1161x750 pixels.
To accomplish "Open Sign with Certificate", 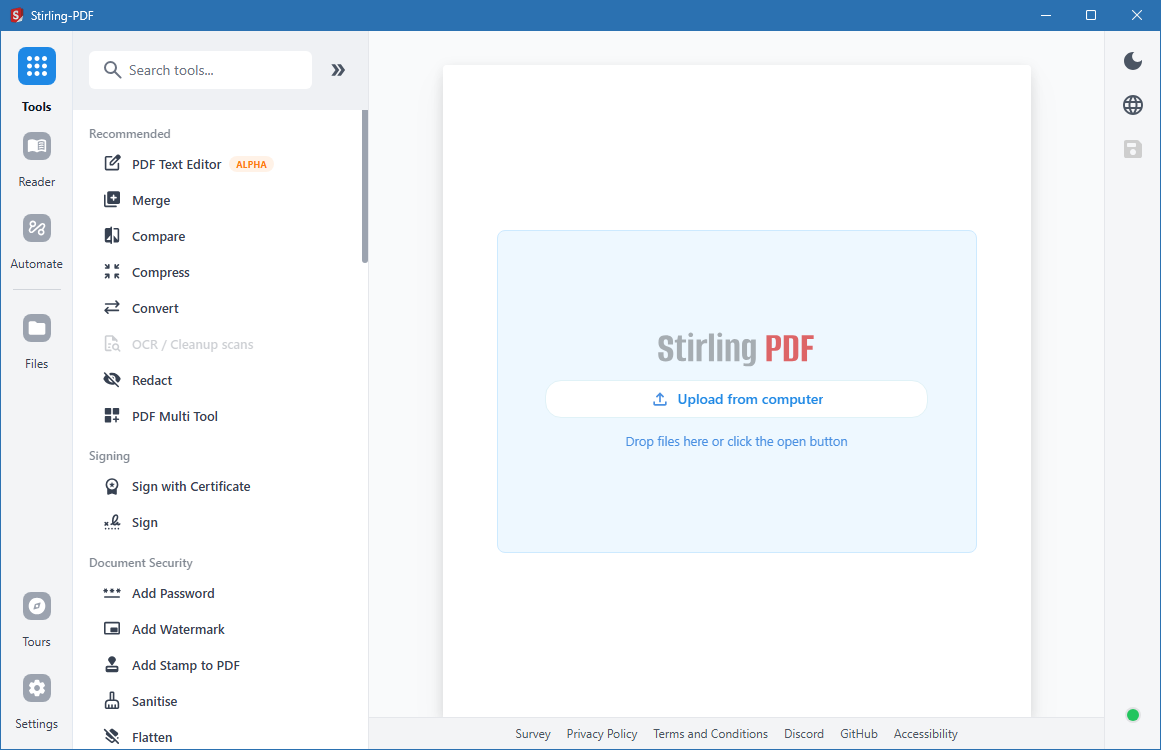I will point(190,486).
